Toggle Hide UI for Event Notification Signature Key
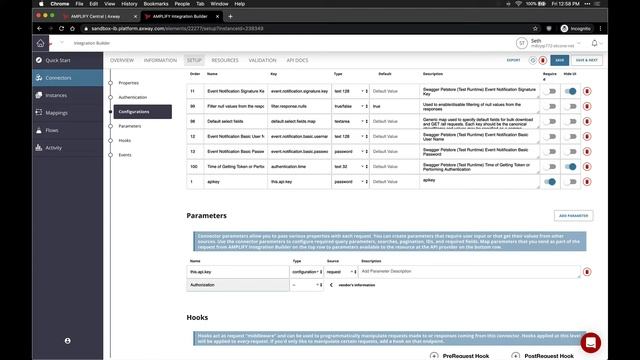This screenshot has height=360, width=640. (x=570, y=91)
